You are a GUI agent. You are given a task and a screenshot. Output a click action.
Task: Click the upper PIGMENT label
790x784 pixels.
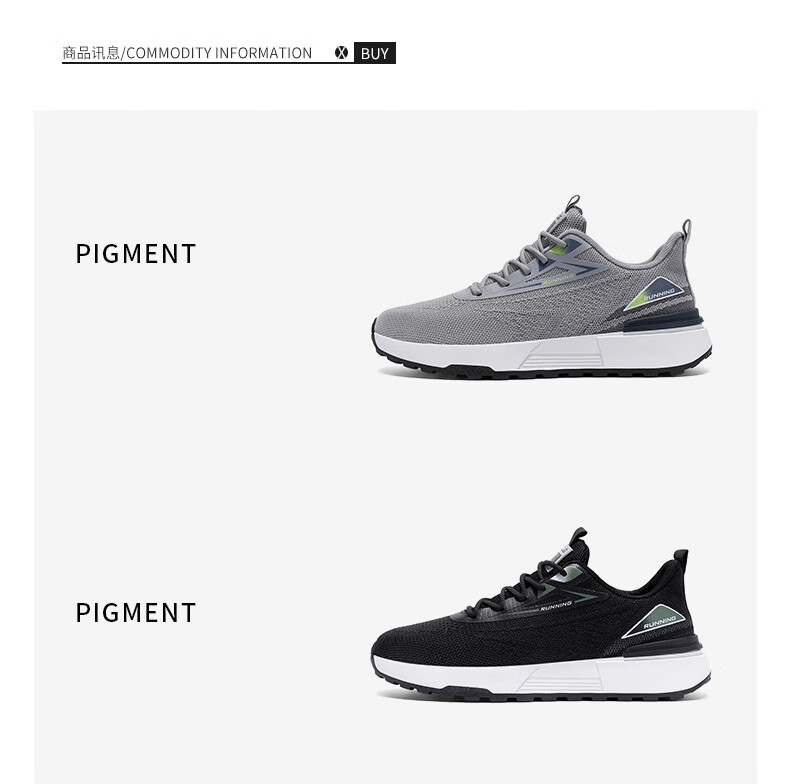tap(136, 253)
